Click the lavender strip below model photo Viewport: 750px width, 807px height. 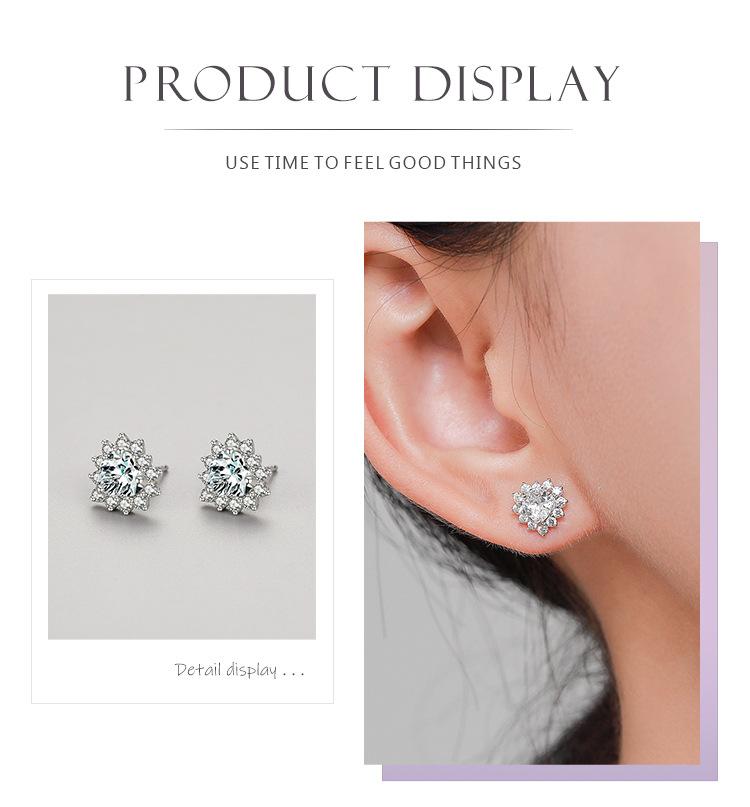point(550,773)
